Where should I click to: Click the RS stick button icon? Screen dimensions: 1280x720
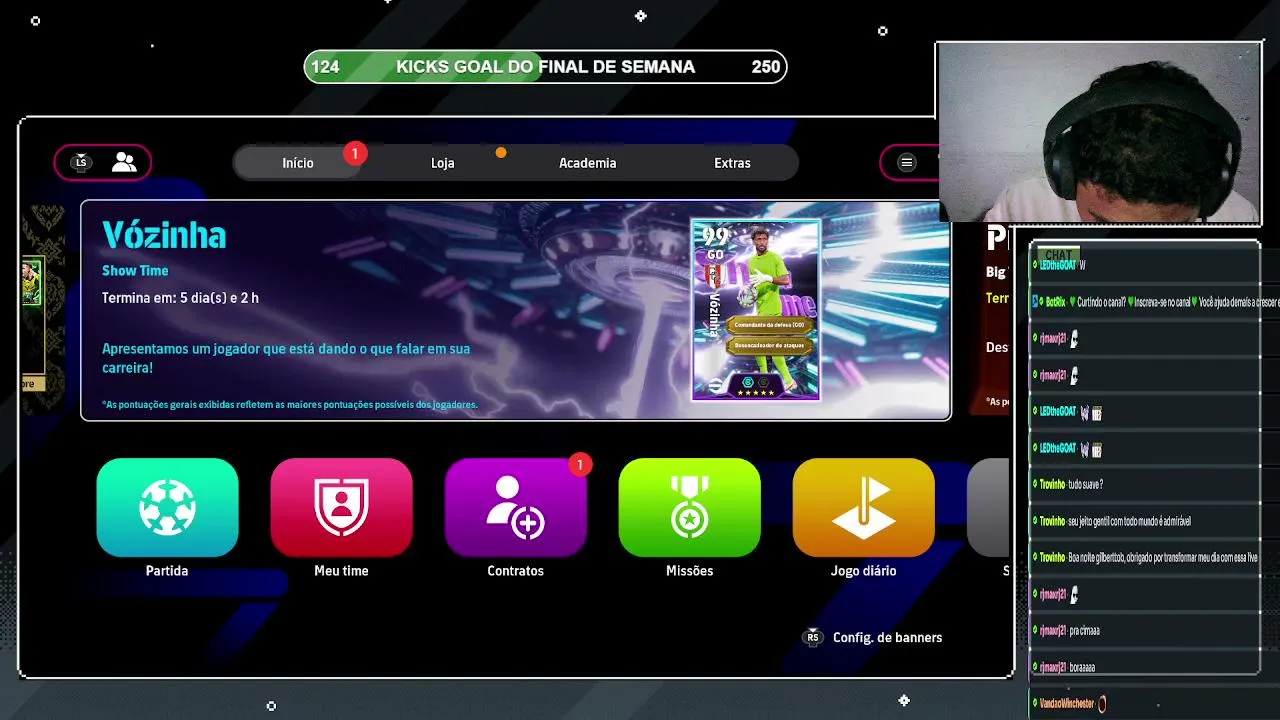pyautogui.click(x=813, y=637)
